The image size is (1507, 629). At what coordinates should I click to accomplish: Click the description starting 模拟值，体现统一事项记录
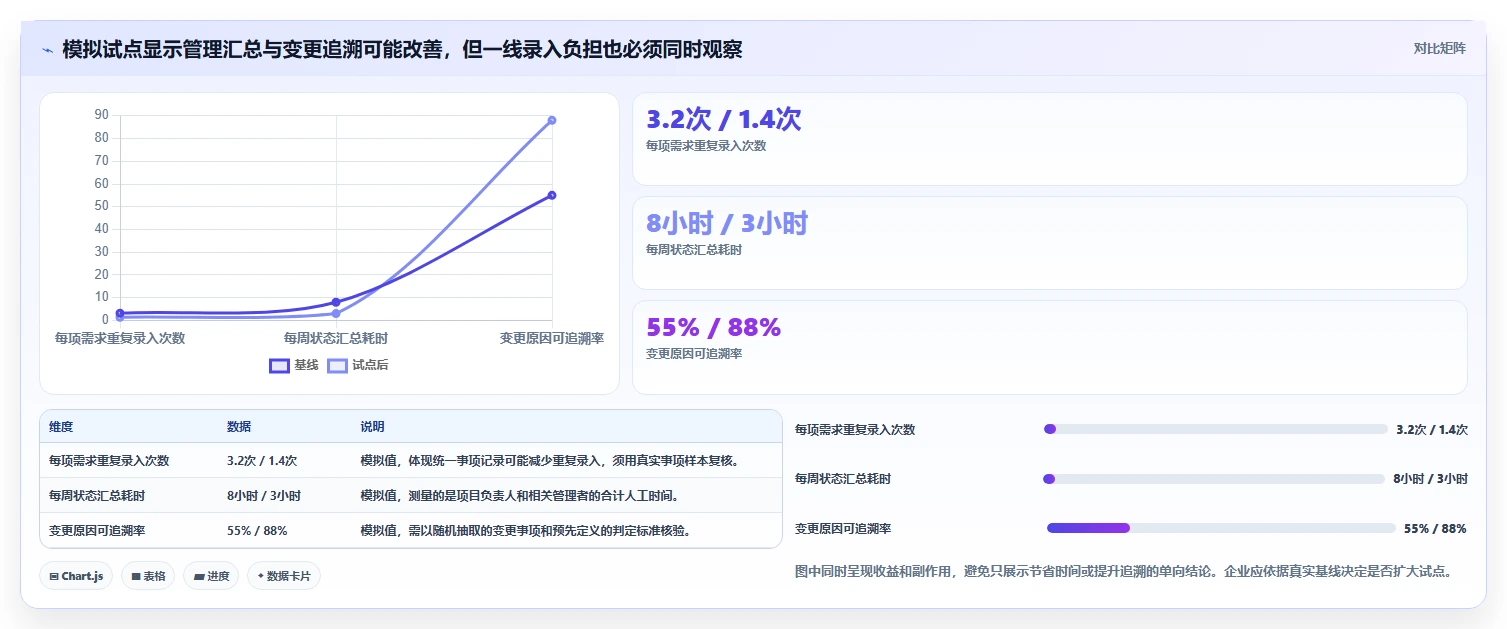(x=550, y=461)
